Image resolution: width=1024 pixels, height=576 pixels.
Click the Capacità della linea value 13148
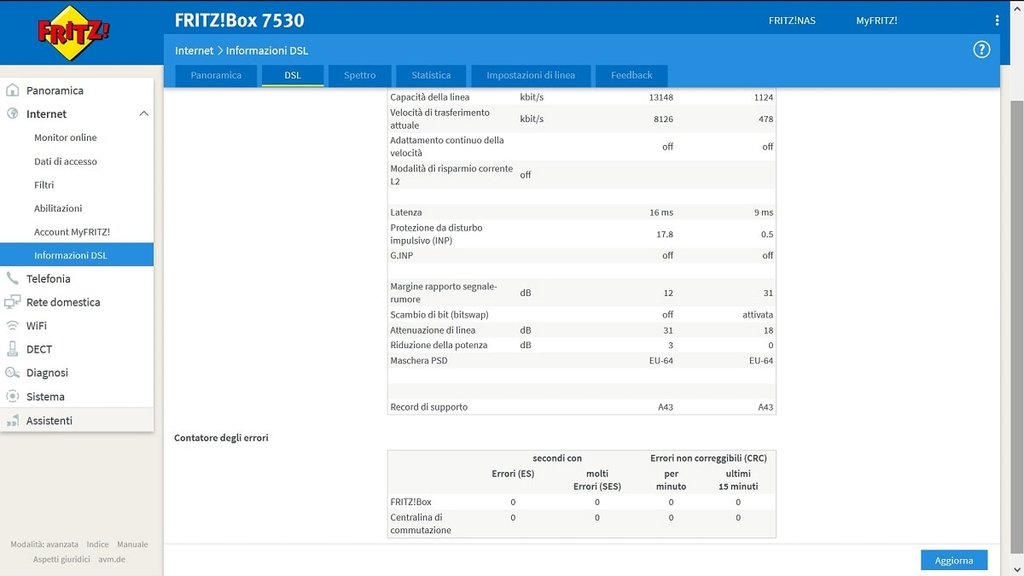pos(661,97)
